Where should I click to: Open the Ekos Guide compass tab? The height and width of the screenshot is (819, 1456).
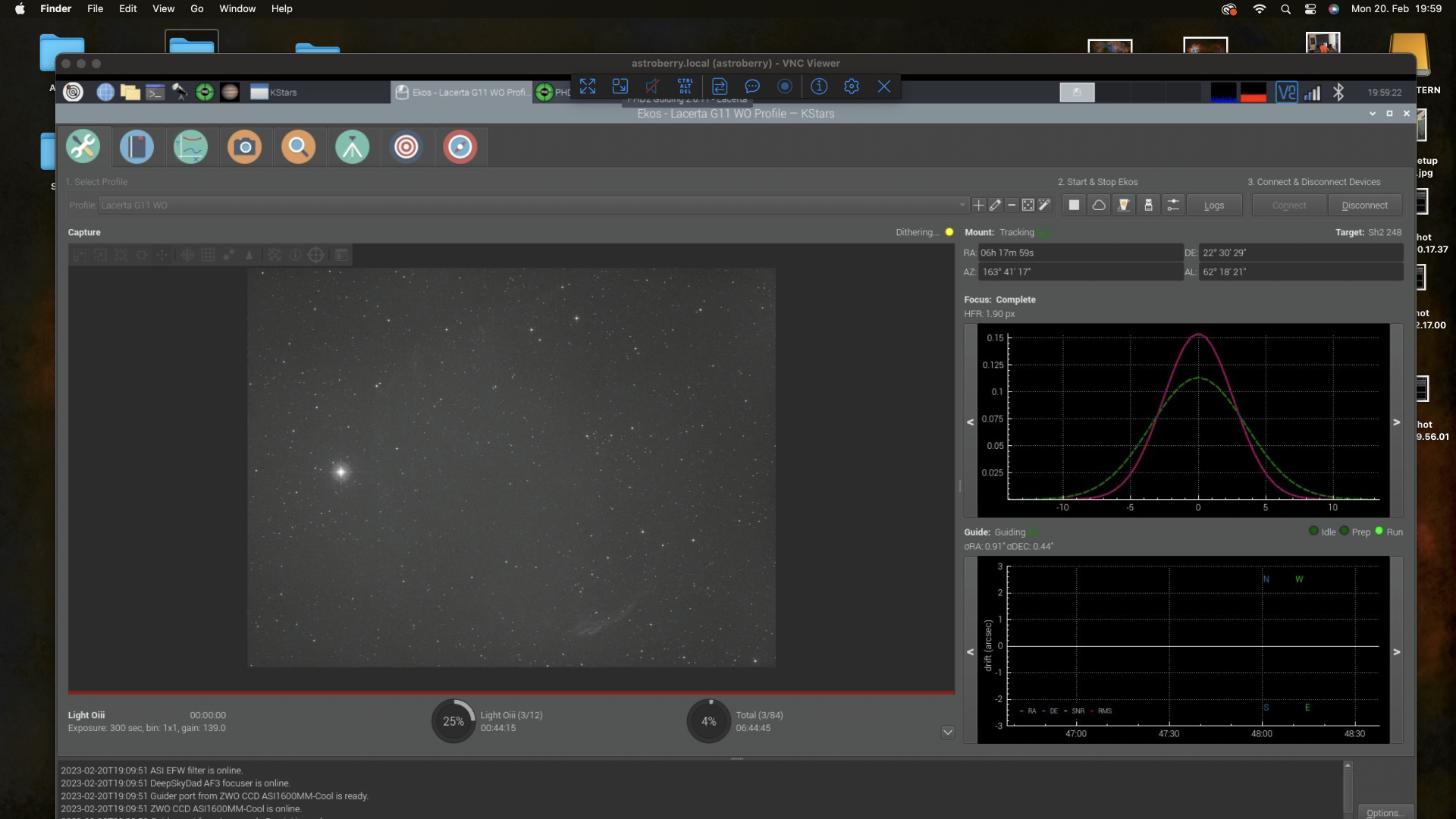click(460, 146)
